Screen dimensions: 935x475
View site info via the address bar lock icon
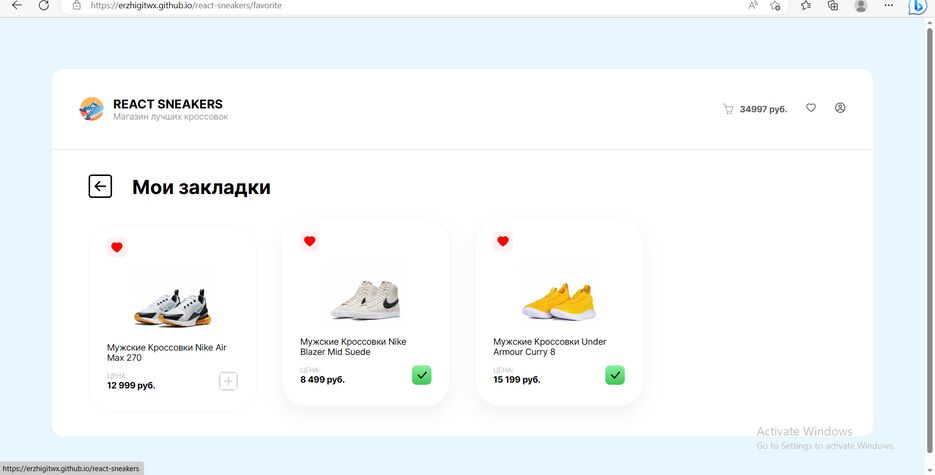click(76, 5)
